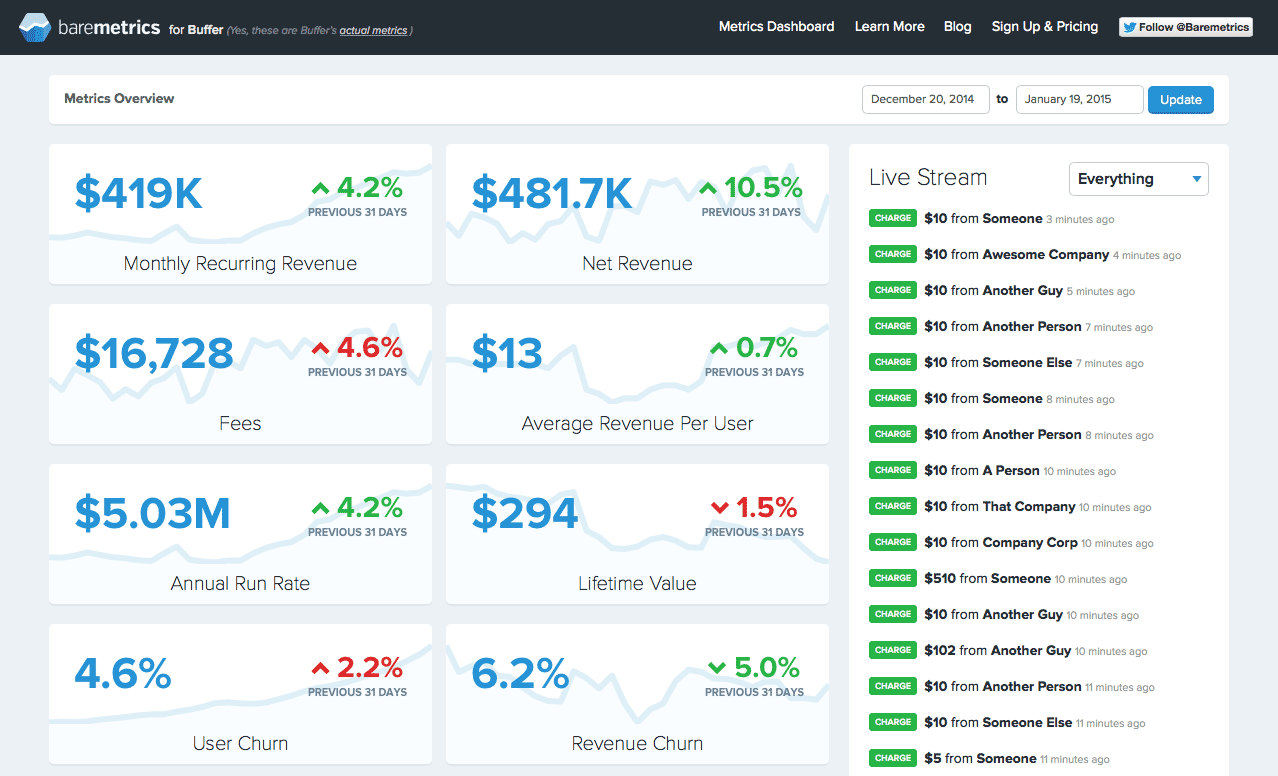1278x776 pixels.
Task: Click the Twitter bird Follow @Baremetrics button
Action: pos(1185,27)
